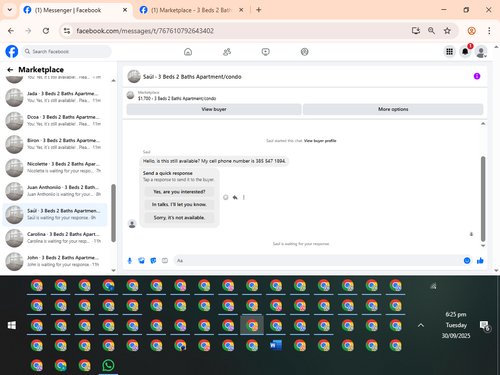The image size is (500, 375).
Task: Open the Biron conversation
Action: pos(55,144)
